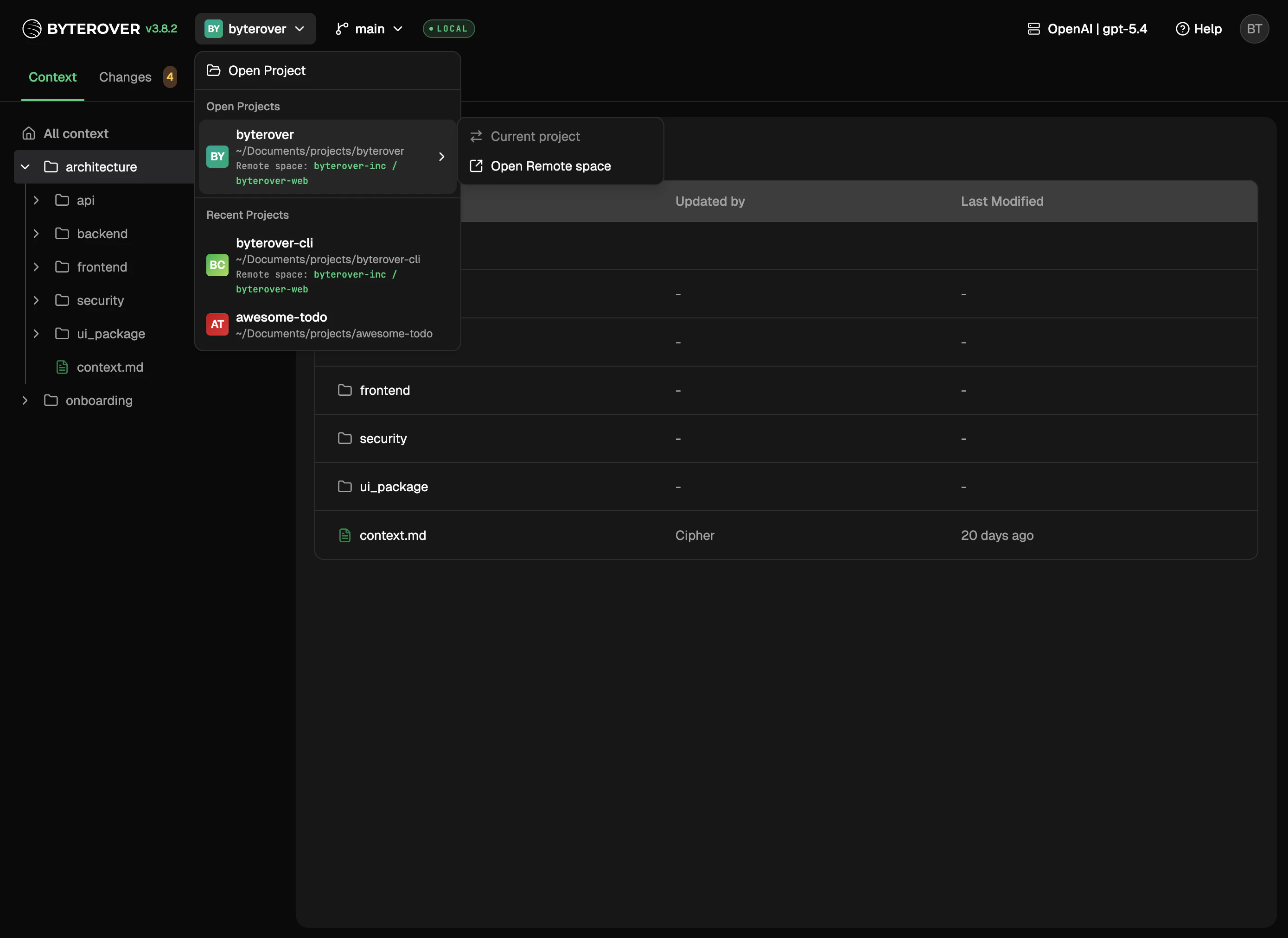Click the swap icon beside Current project
The height and width of the screenshot is (938, 1288).
[x=476, y=136]
